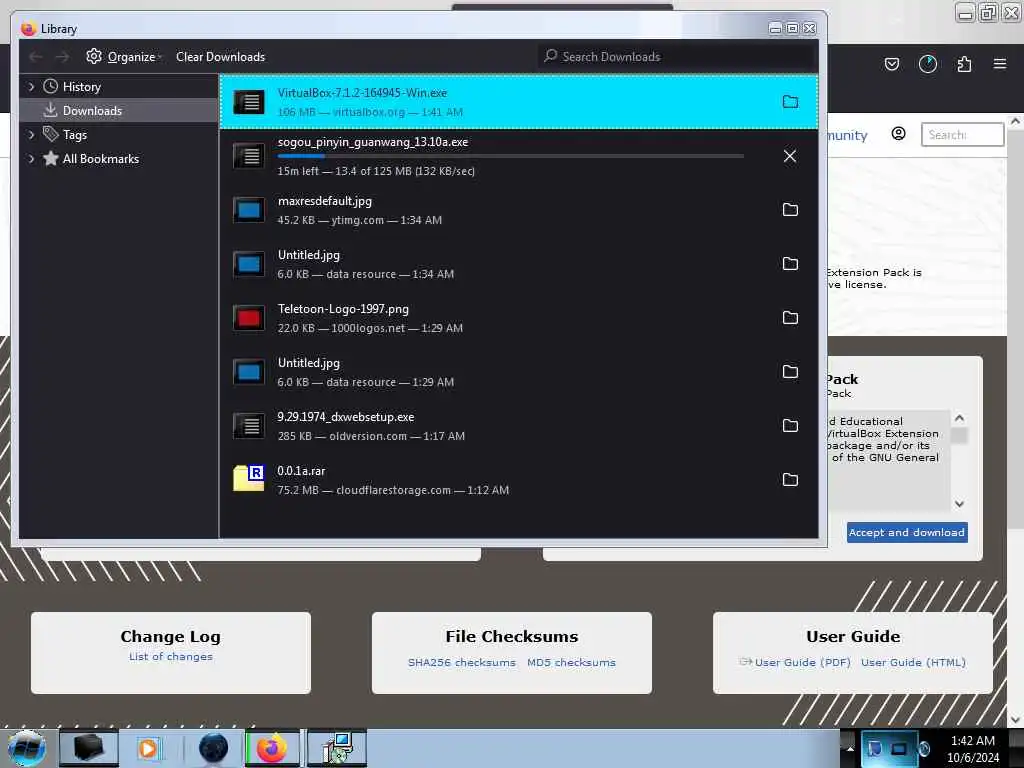
Task: Click the 0.0.1a.rar archive icon
Action: (x=249, y=478)
